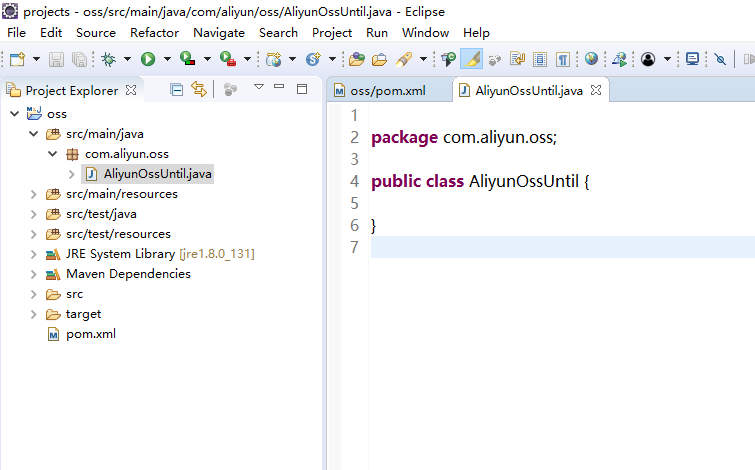Screen dimensions: 755x470
Task: Open the Run dropdown arrow
Action: (x=167, y=59)
